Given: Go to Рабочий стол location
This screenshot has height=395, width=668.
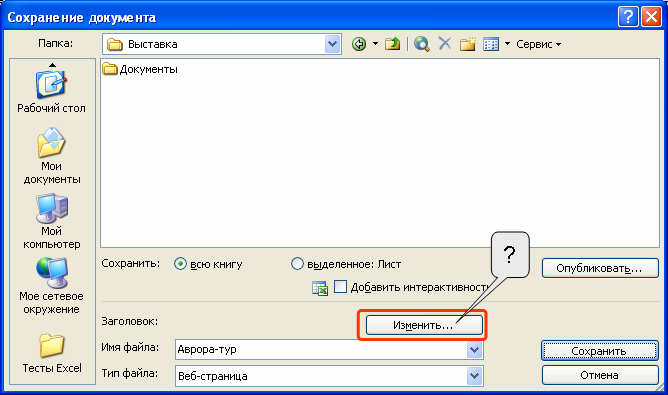Looking at the screenshot, I should [x=52, y=92].
